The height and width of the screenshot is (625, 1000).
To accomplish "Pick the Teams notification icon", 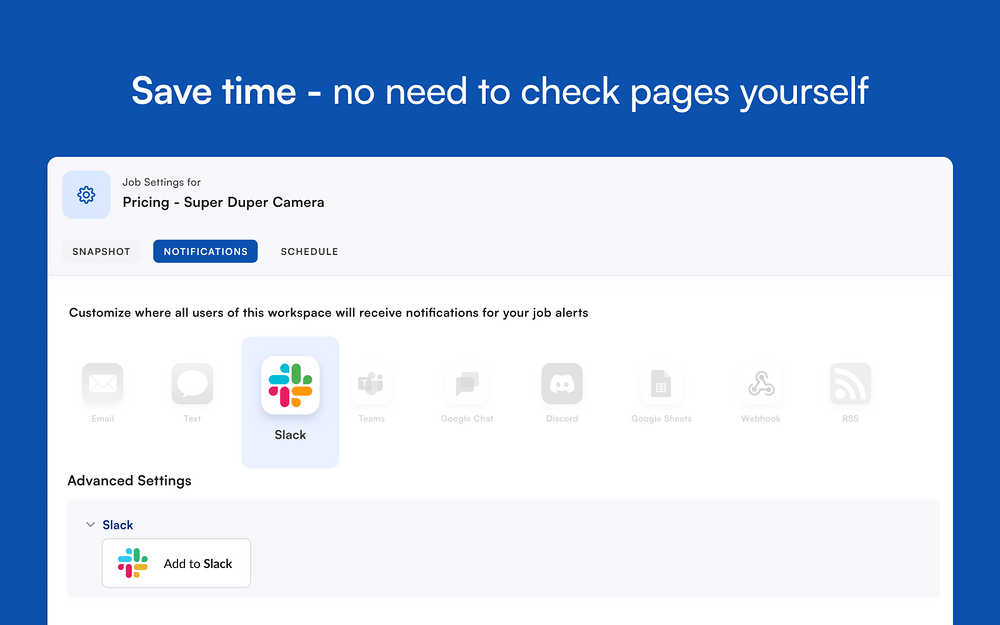I will point(371,384).
